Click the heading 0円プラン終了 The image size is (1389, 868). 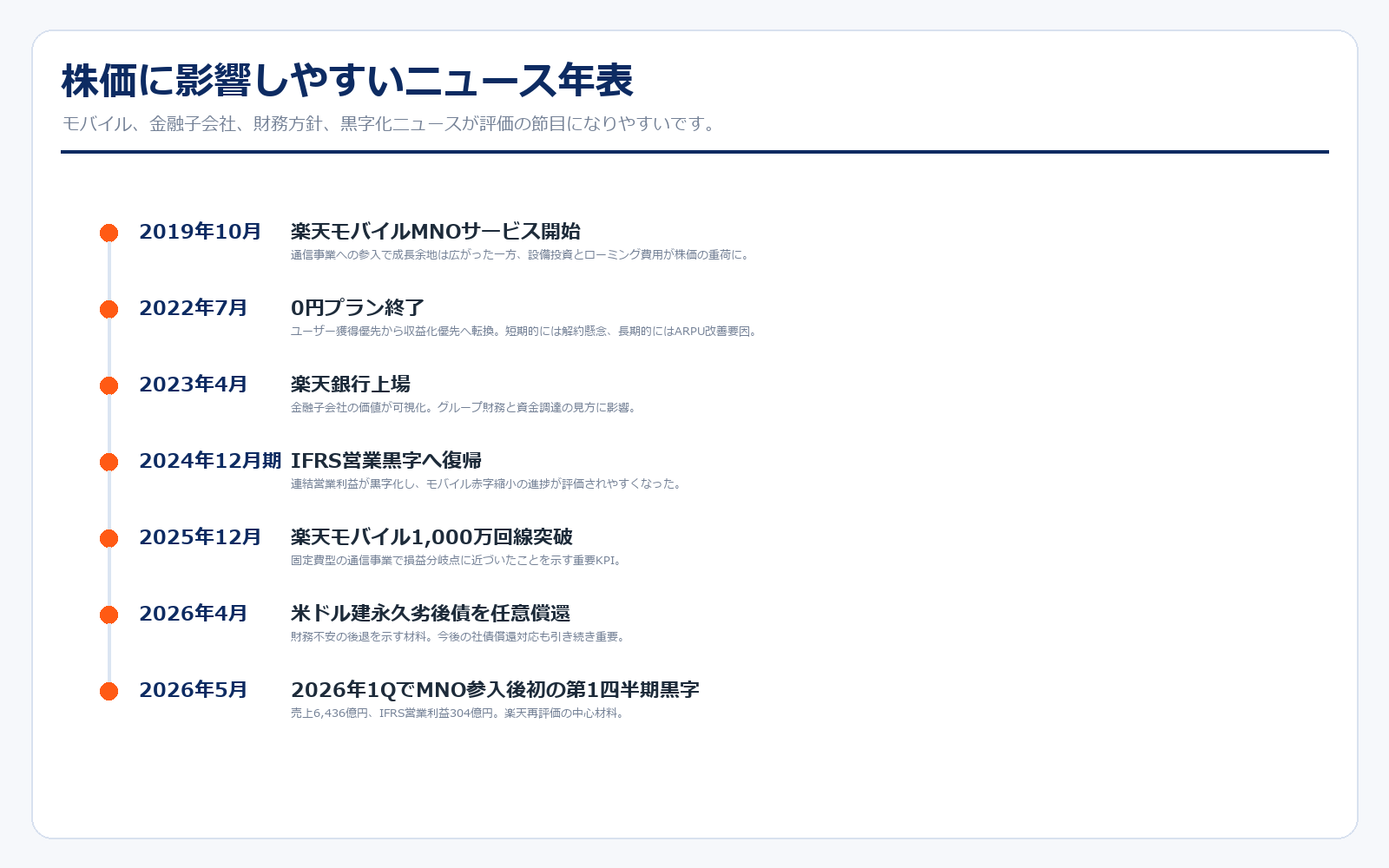pos(358,308)
